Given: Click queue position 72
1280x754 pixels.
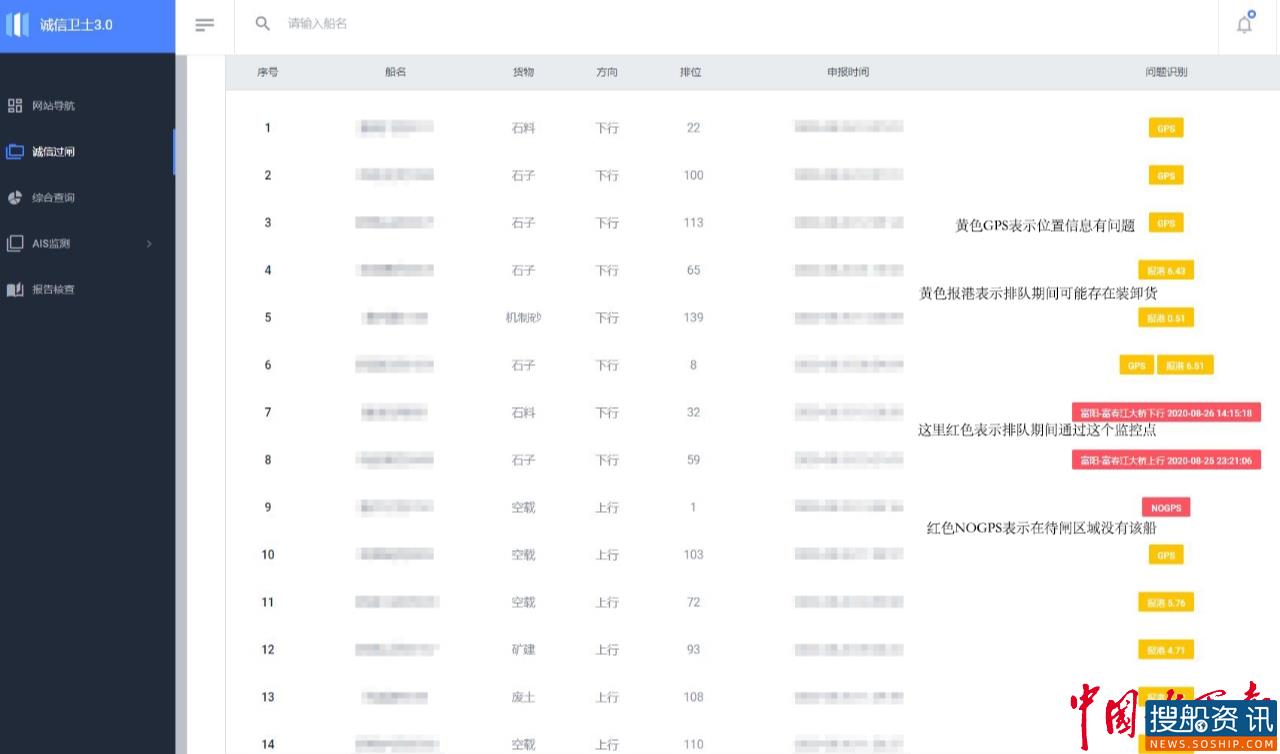Looking at the screenshot, I should (694, 603).
